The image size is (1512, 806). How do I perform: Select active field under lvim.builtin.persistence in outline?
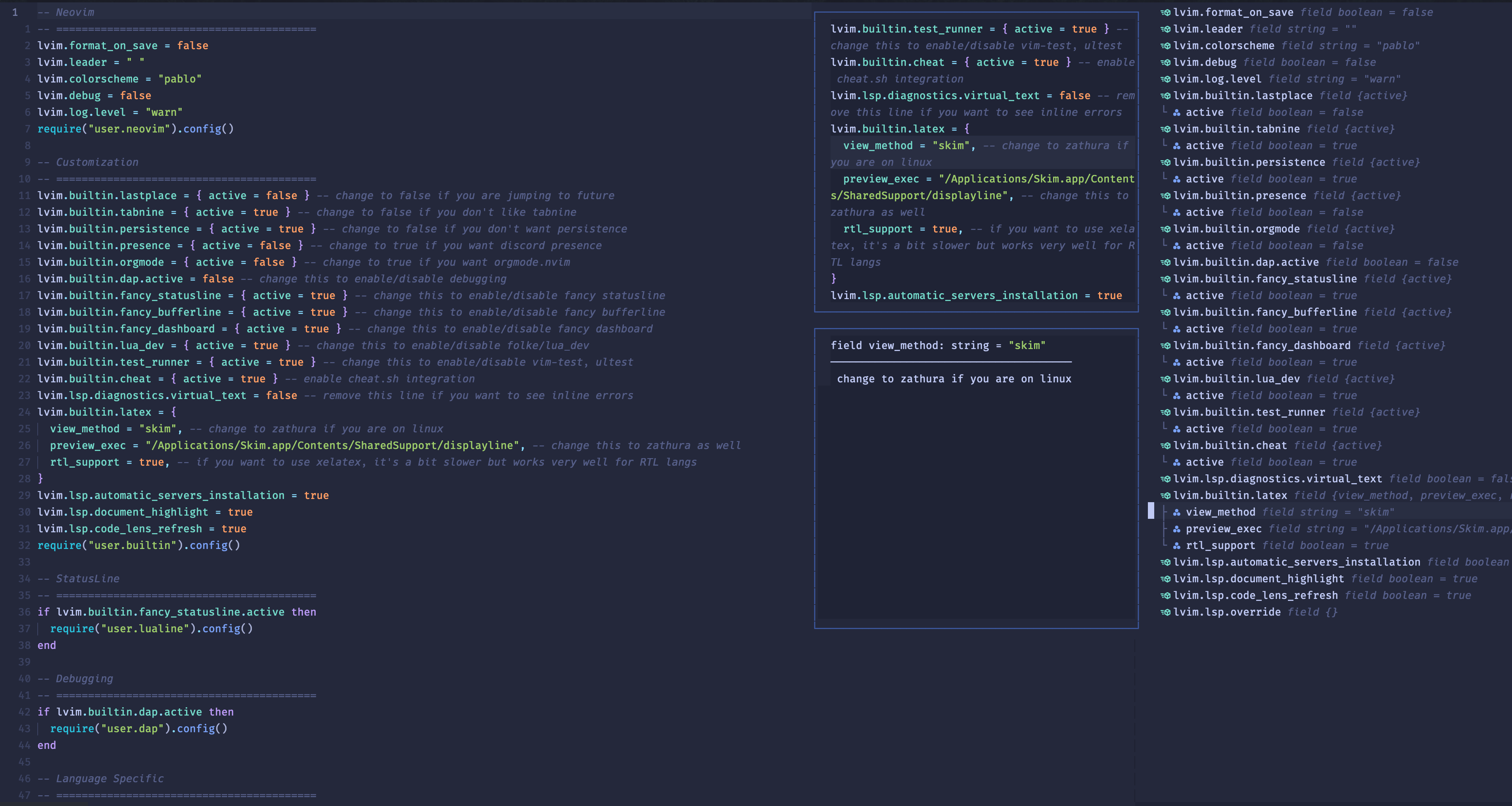(1264, 179)
